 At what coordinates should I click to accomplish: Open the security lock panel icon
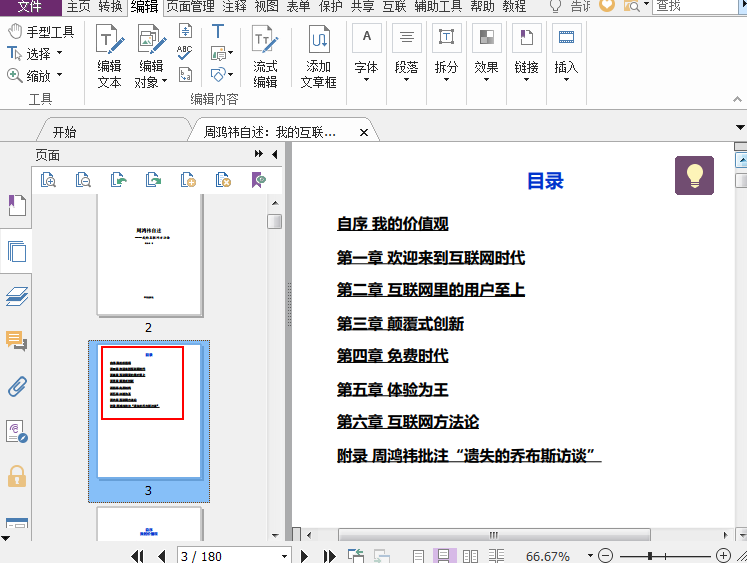(17, 476)
